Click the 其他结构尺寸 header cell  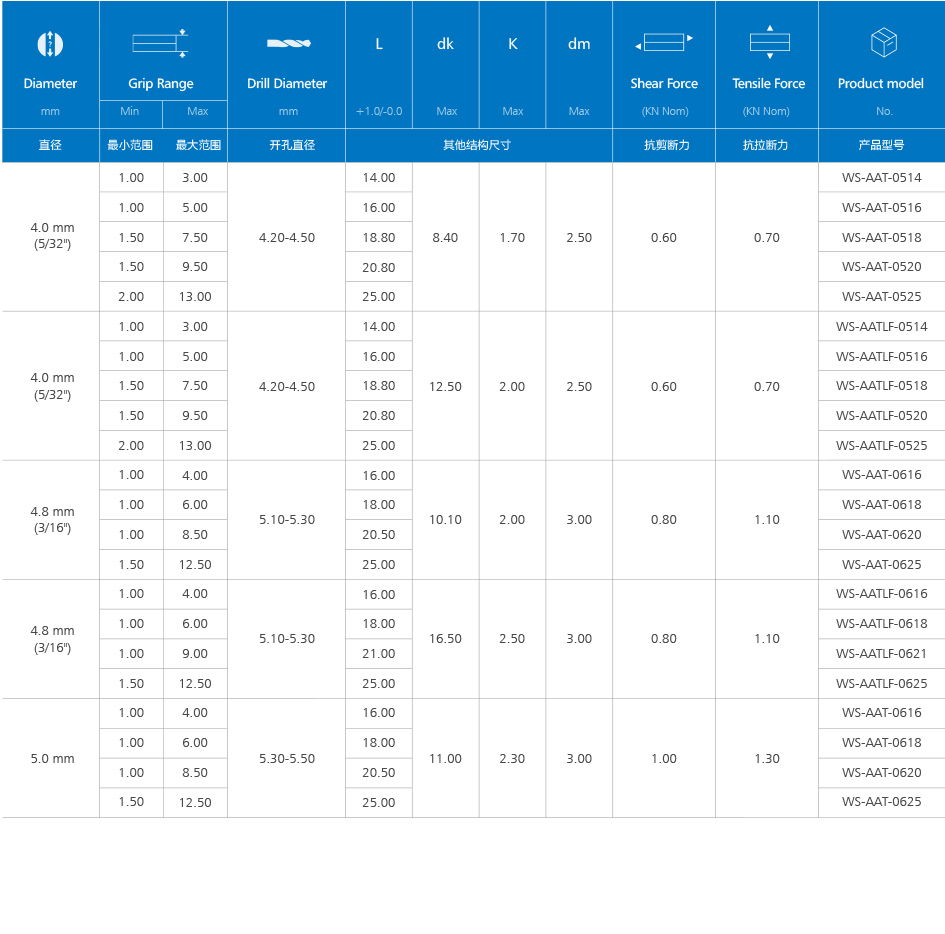(478, 145)
